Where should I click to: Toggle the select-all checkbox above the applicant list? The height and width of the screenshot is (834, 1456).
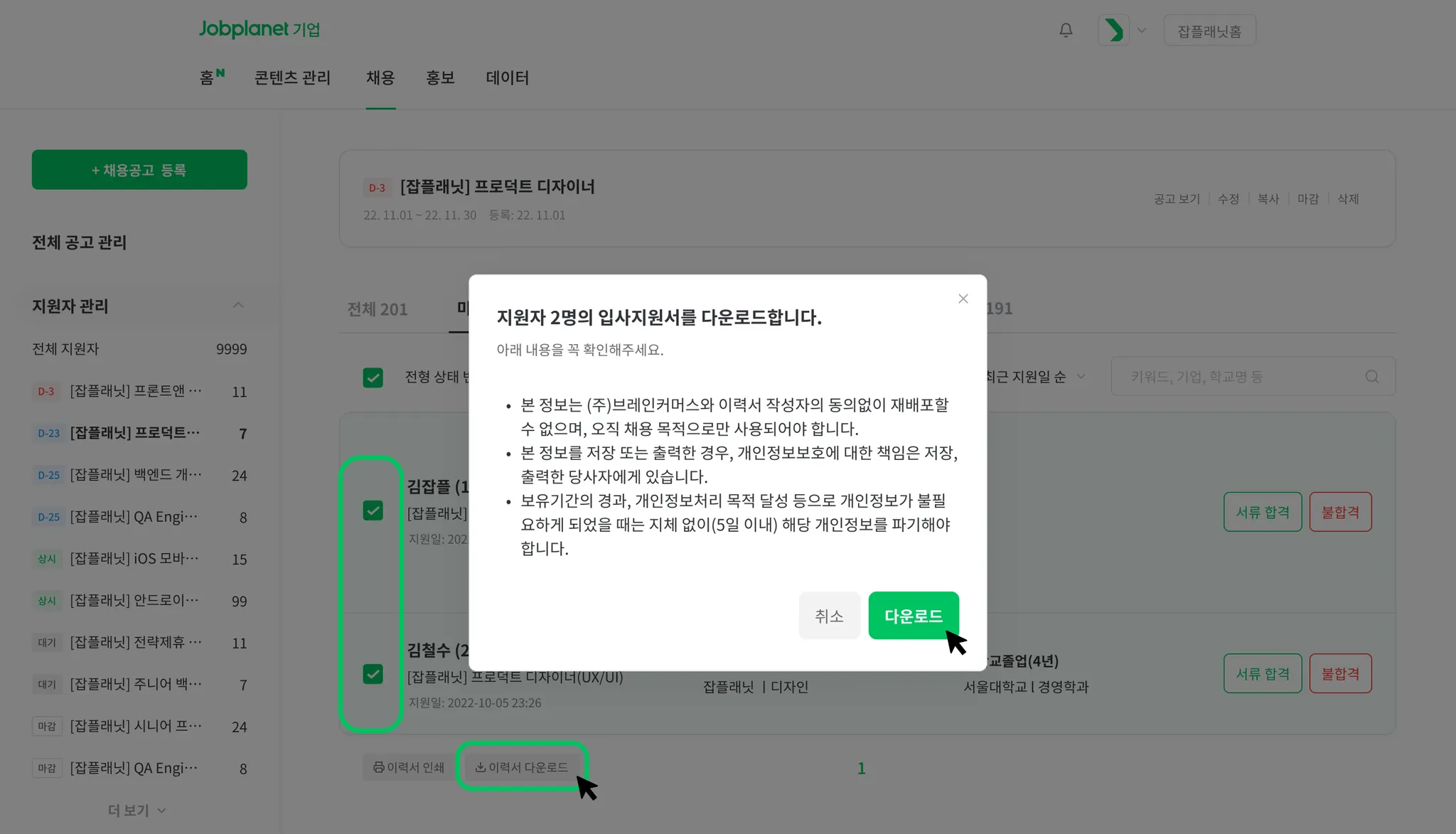pos(373,378)
